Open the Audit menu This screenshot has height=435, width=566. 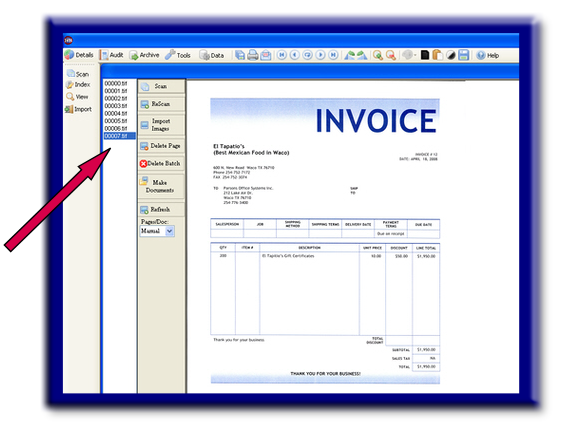112,55
